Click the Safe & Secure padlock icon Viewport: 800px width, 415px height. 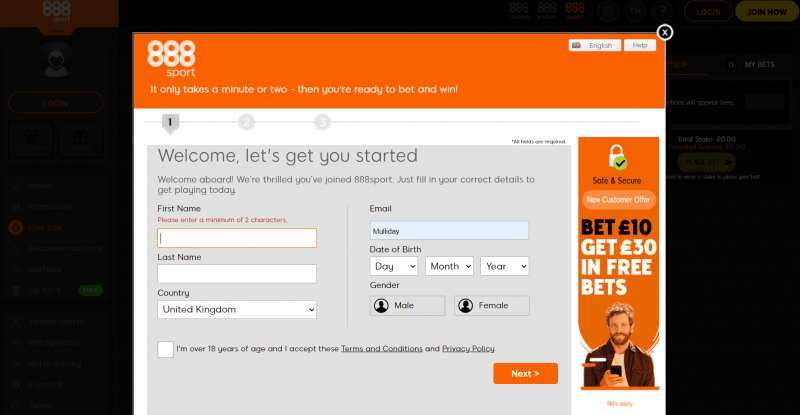coord(618,157)
